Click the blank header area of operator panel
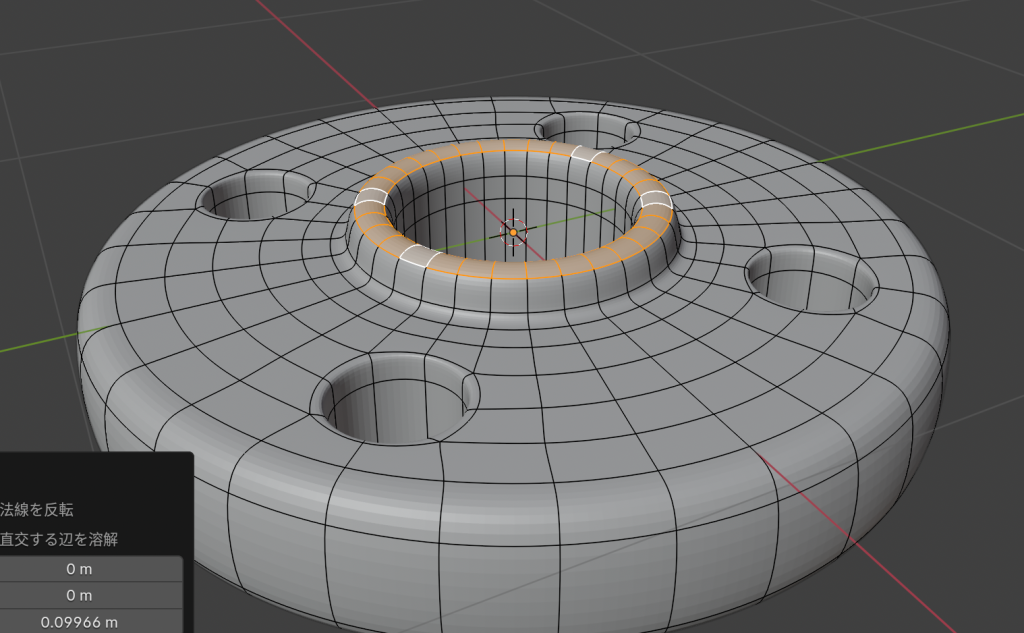Viewport: 1024px width, 633px height. pos(95,475)
